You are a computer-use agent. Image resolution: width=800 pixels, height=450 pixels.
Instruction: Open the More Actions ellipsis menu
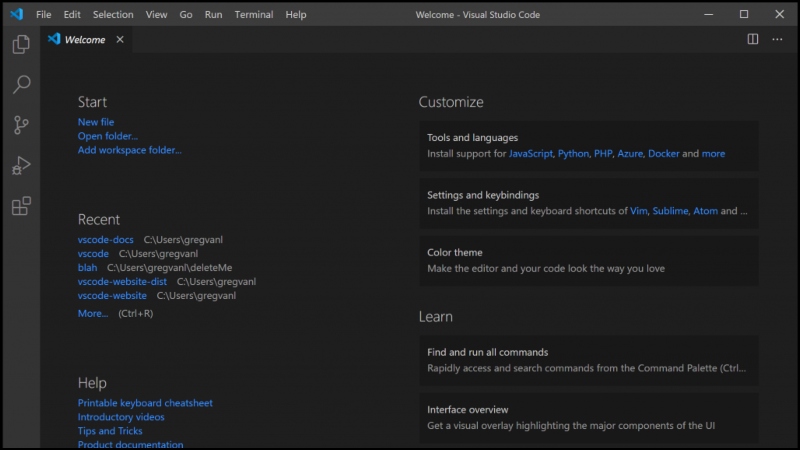777,39
